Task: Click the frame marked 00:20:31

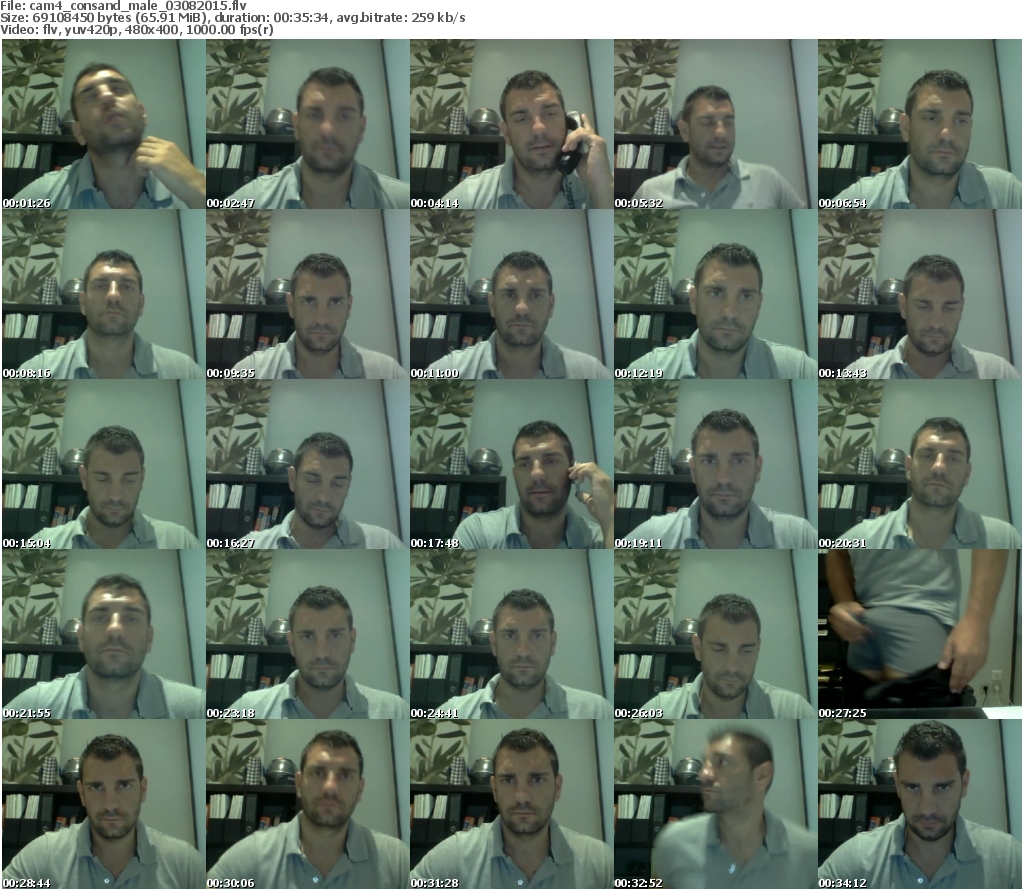Action: pos(920,464)
